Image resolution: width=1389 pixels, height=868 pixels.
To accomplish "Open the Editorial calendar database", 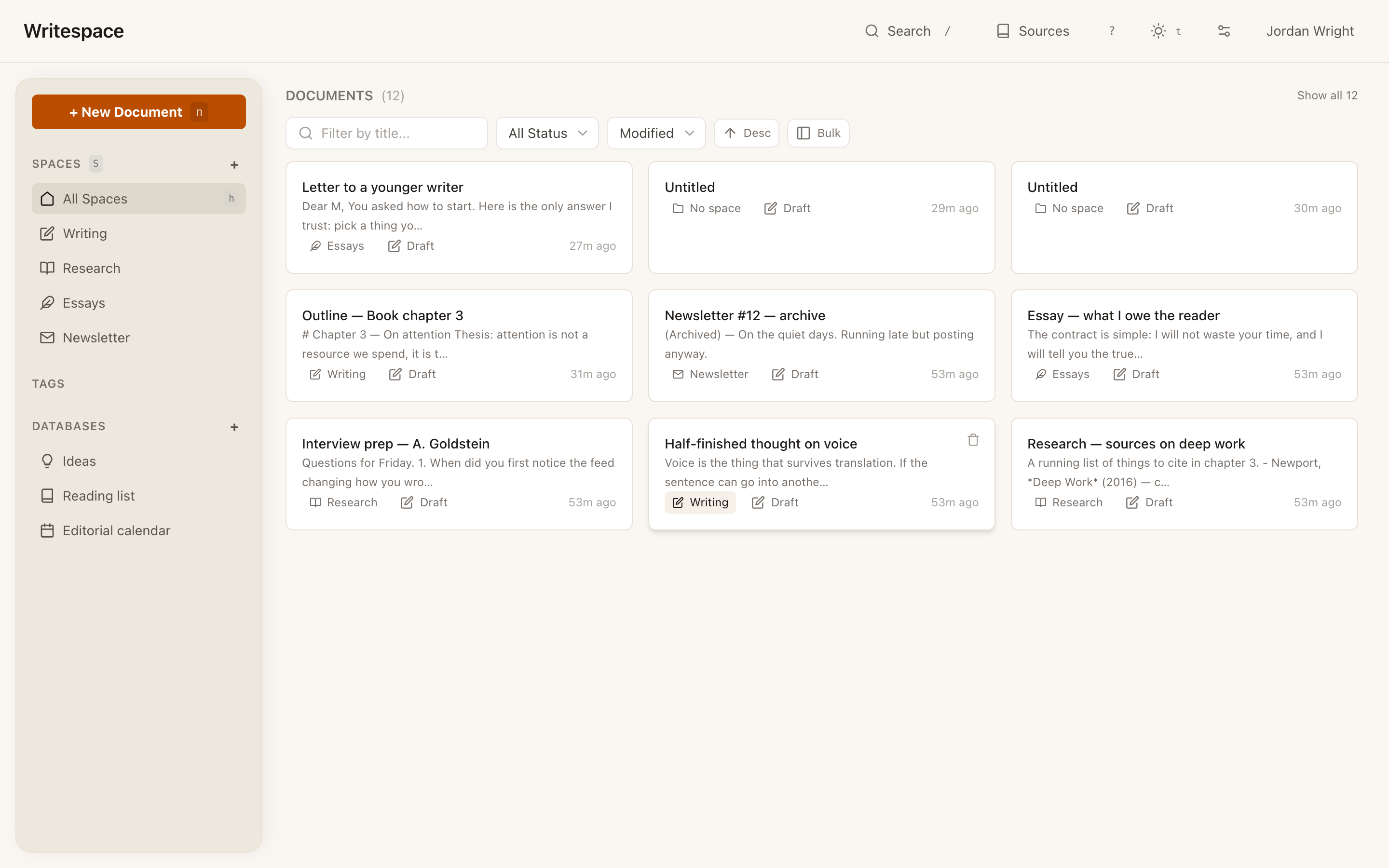I will tap(116, 530).
